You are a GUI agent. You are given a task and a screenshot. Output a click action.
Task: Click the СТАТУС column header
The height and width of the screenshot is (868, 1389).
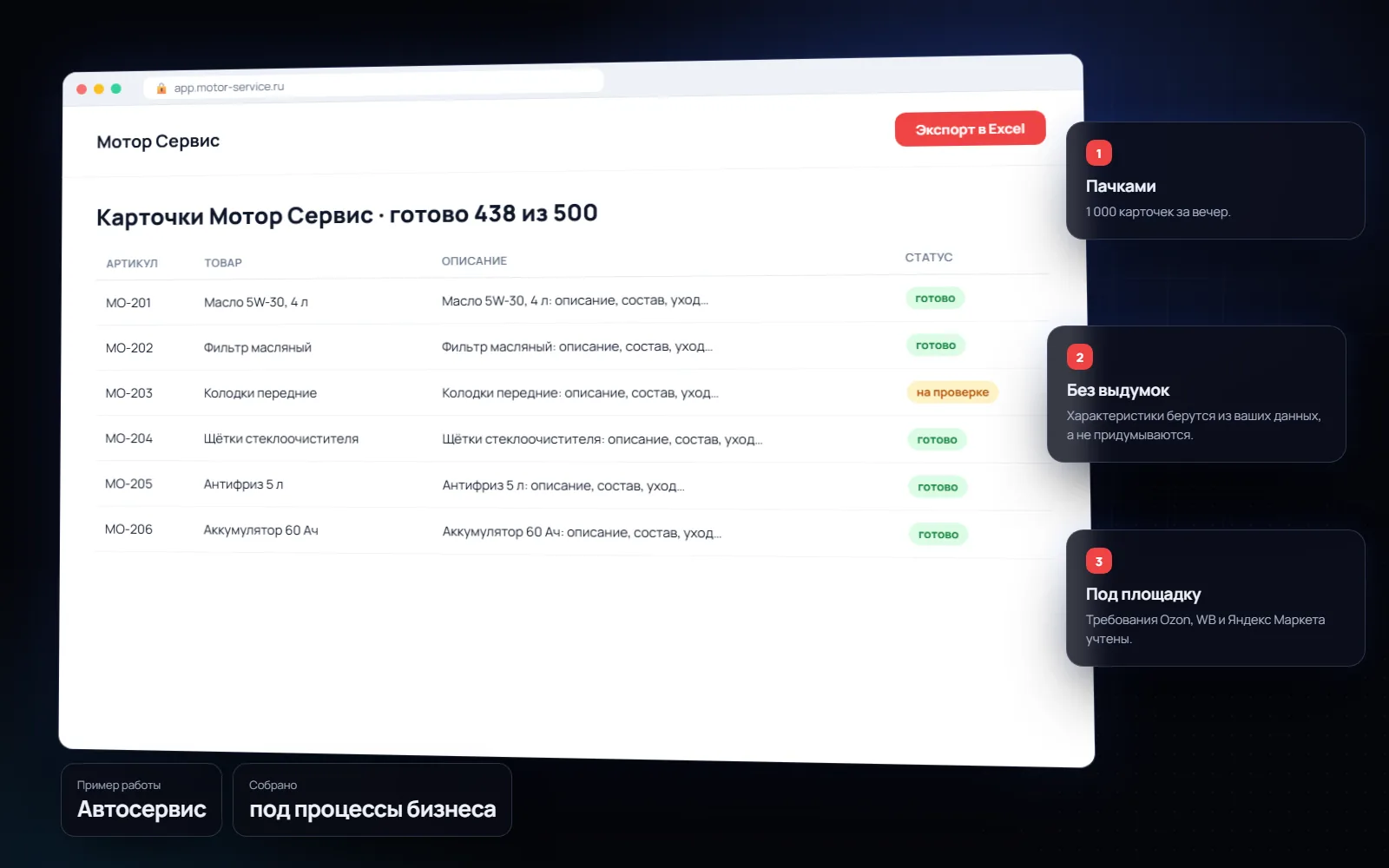[x=929, y=257]
